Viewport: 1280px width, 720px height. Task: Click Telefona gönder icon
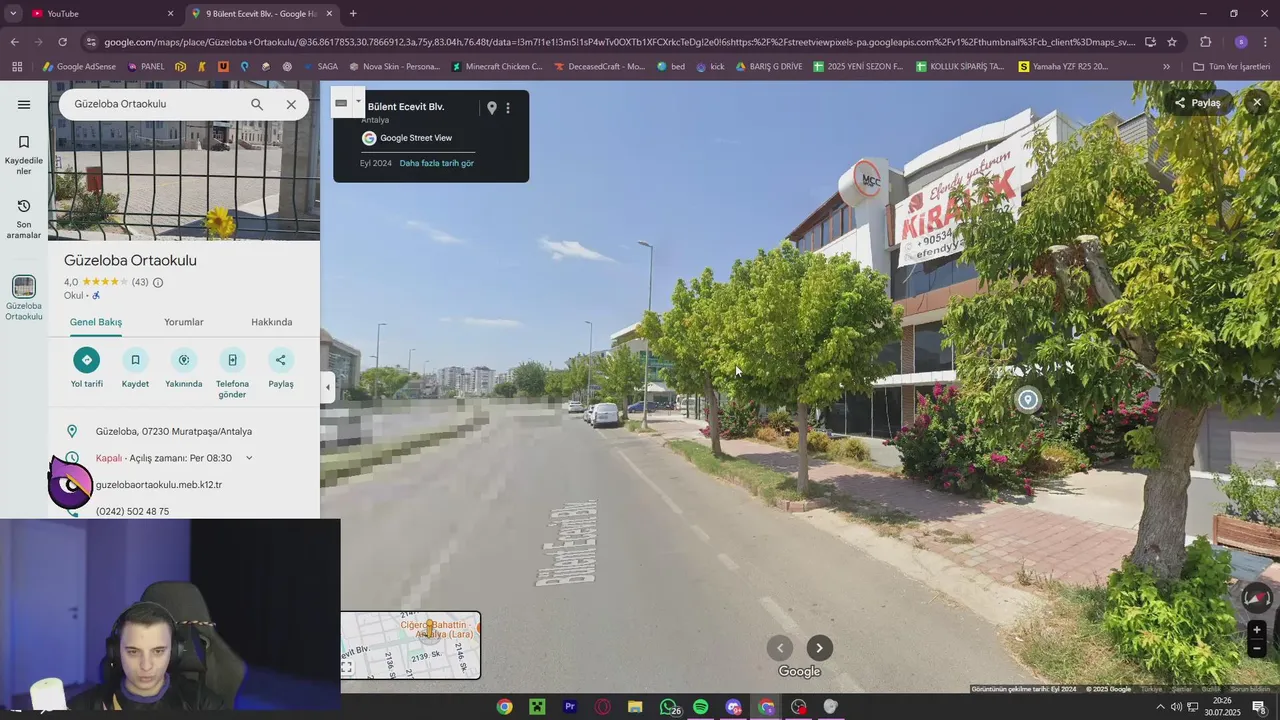click(232, 360)
